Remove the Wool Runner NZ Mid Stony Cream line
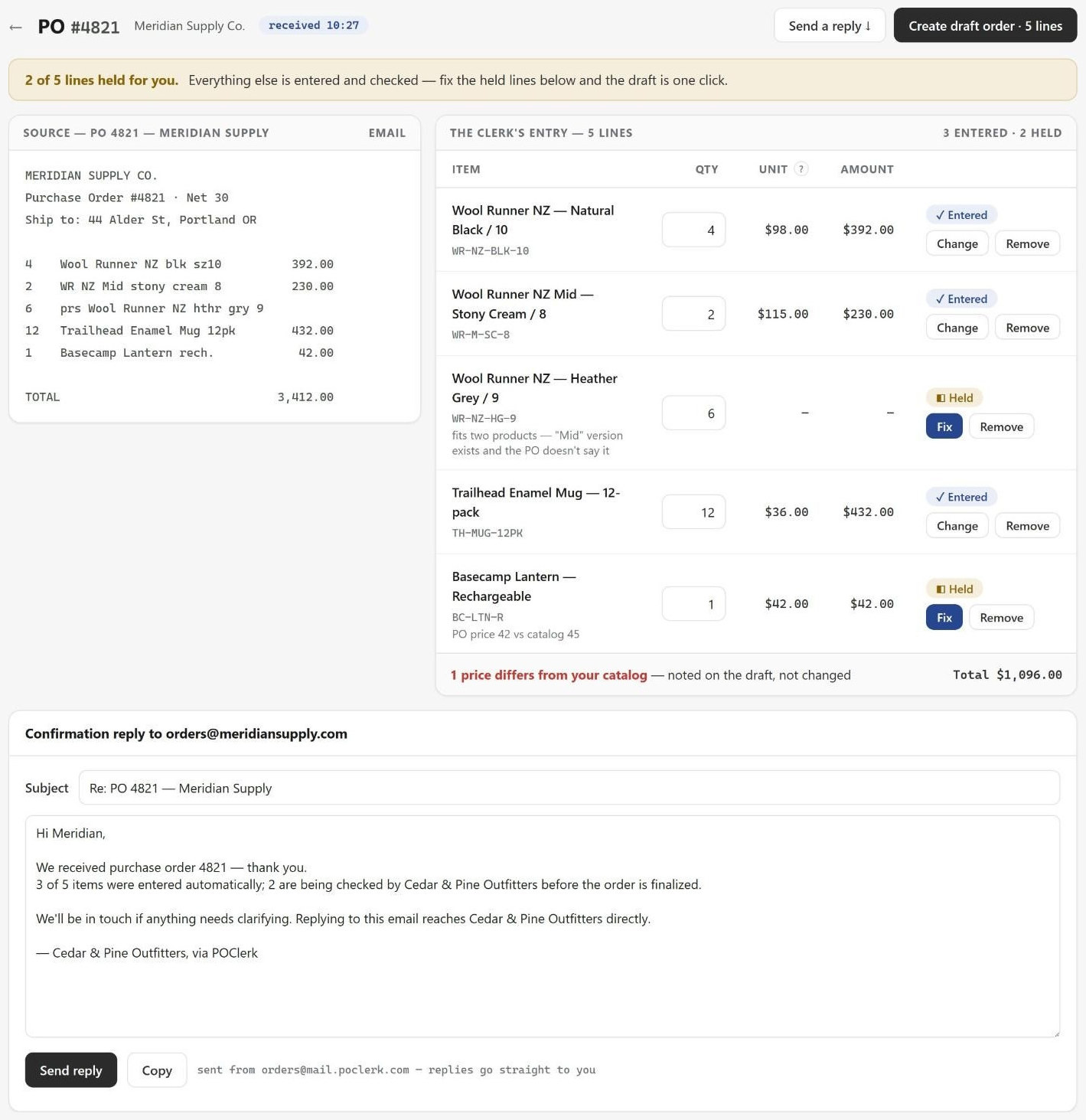The image size is (1086, 1120). click(1027, 328)
